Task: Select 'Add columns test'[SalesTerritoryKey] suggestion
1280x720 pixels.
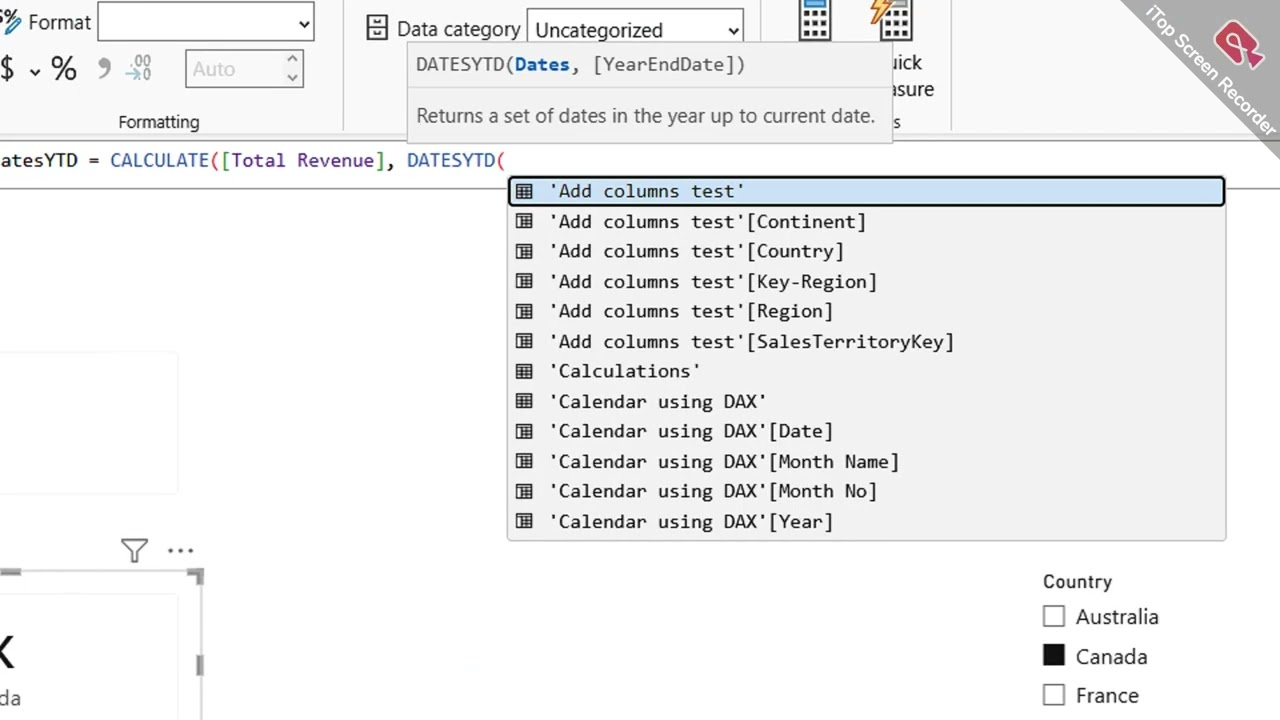Action: [866, 341]
